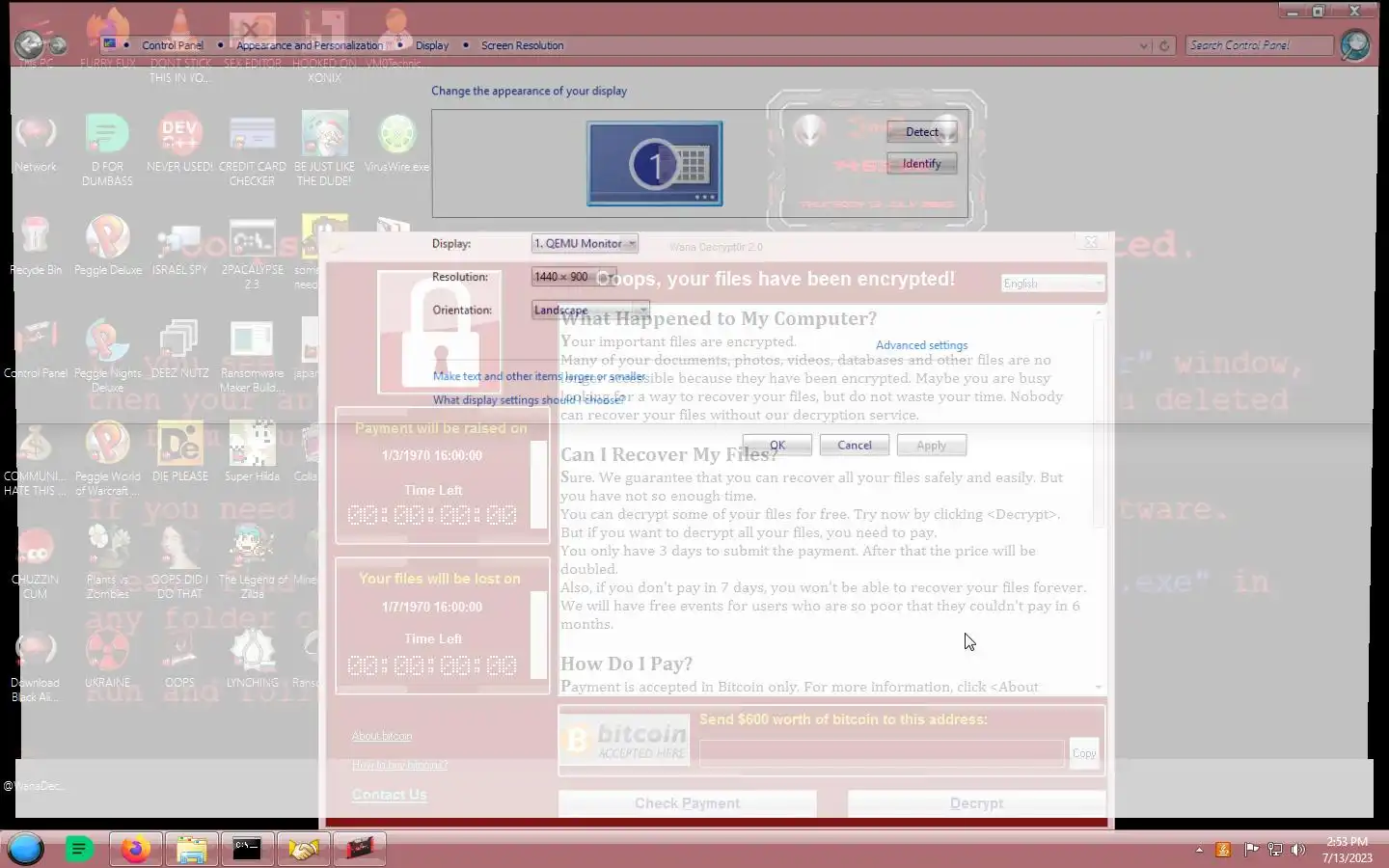The width and height of the screenshot is (1389, 868).
Task: Click Appearance and Personalization breadcrumb
Action: 310,45
